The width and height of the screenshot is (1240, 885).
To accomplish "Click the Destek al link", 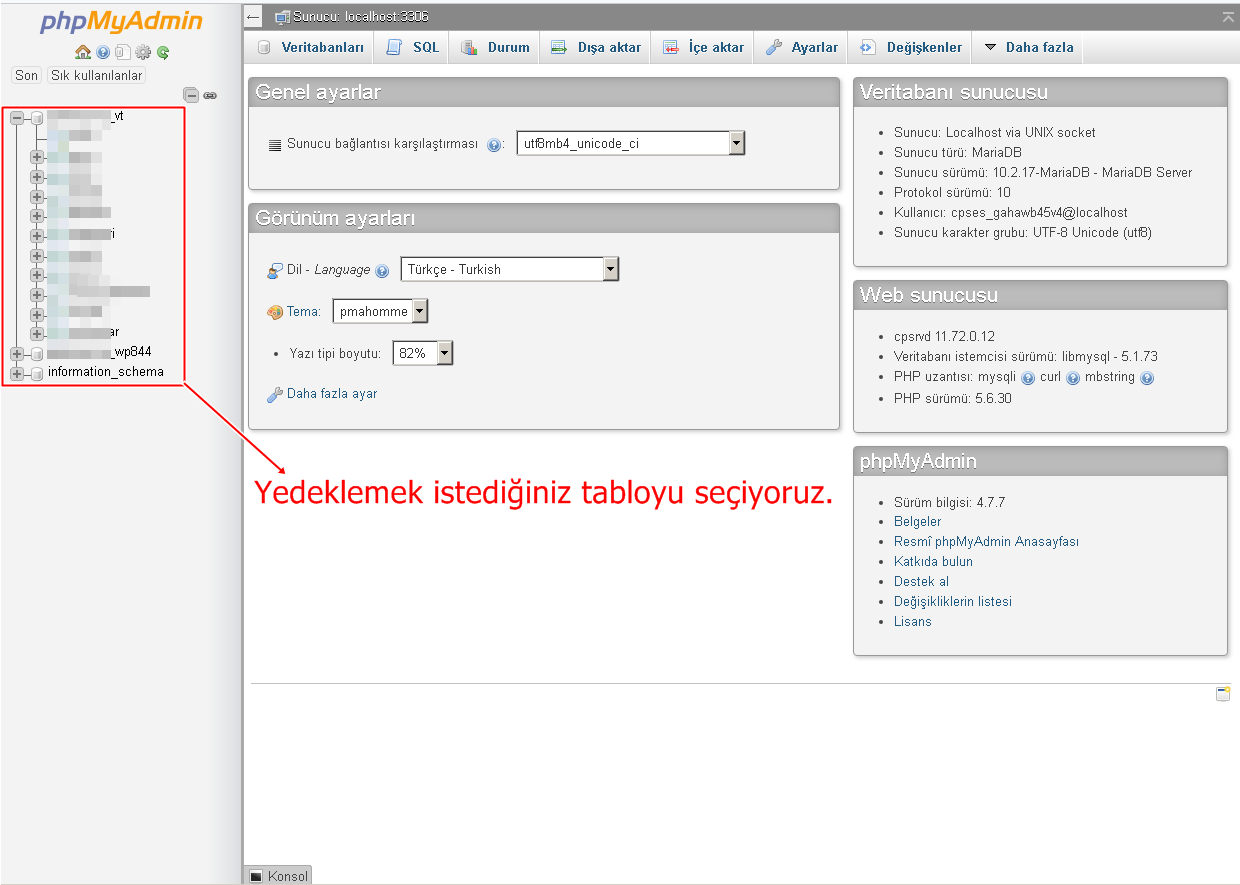I will pos(921,582).
